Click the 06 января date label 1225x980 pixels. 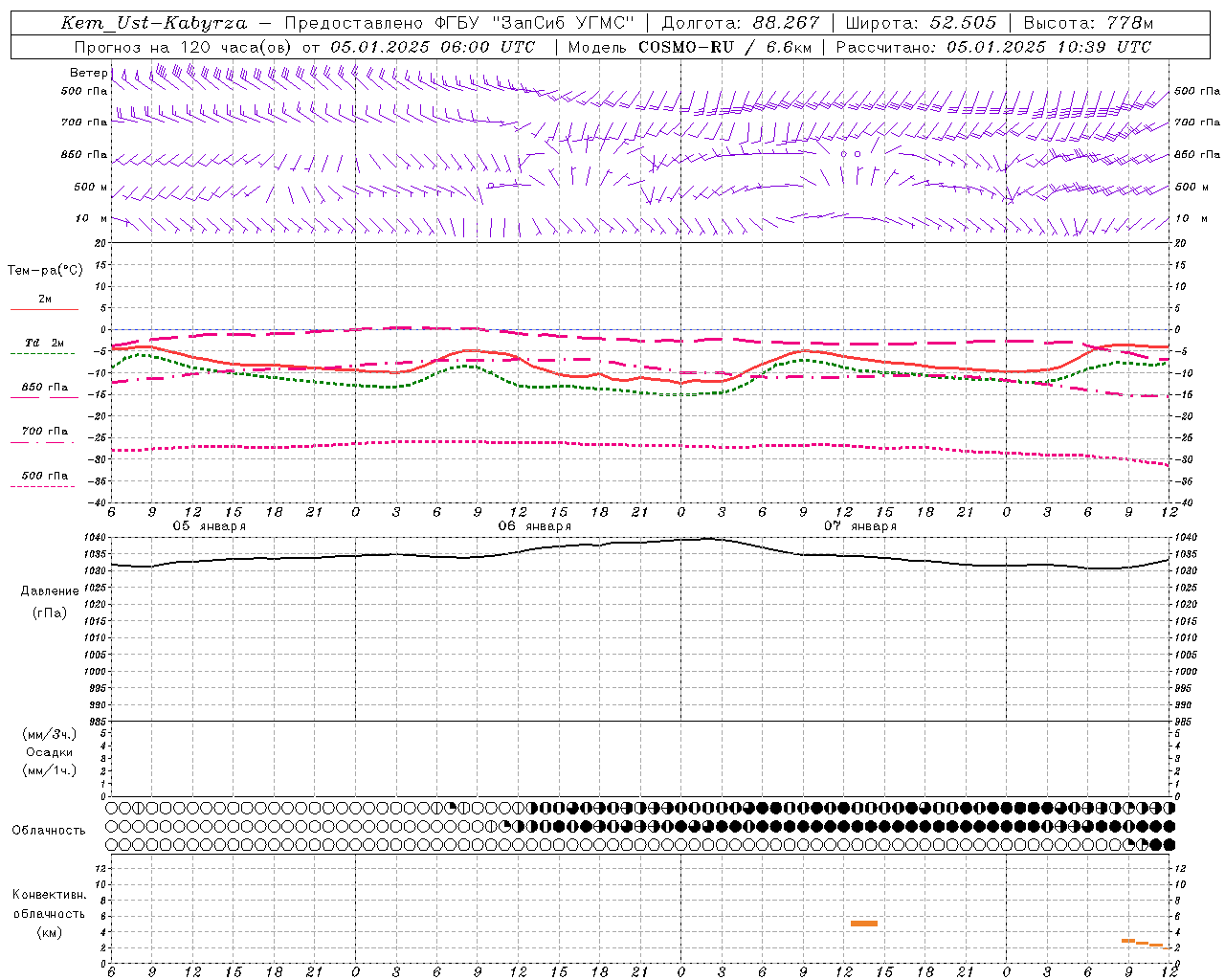click(x=535, y=526)
